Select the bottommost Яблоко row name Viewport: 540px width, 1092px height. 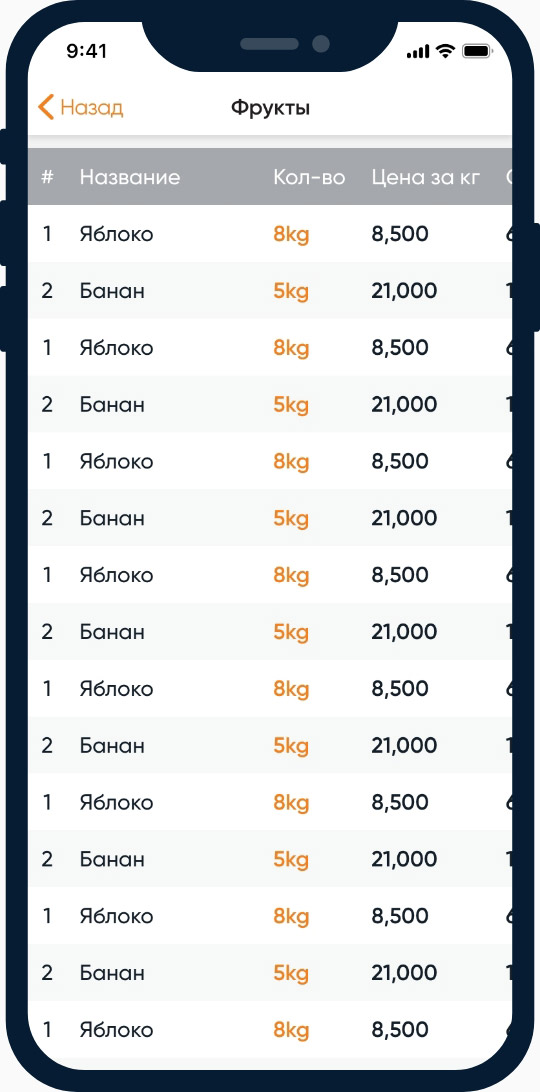116,1029
